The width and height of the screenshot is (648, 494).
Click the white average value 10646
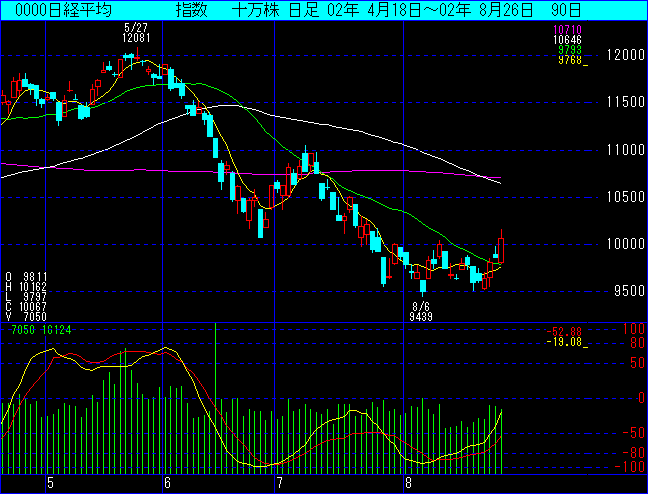(567, 40)
